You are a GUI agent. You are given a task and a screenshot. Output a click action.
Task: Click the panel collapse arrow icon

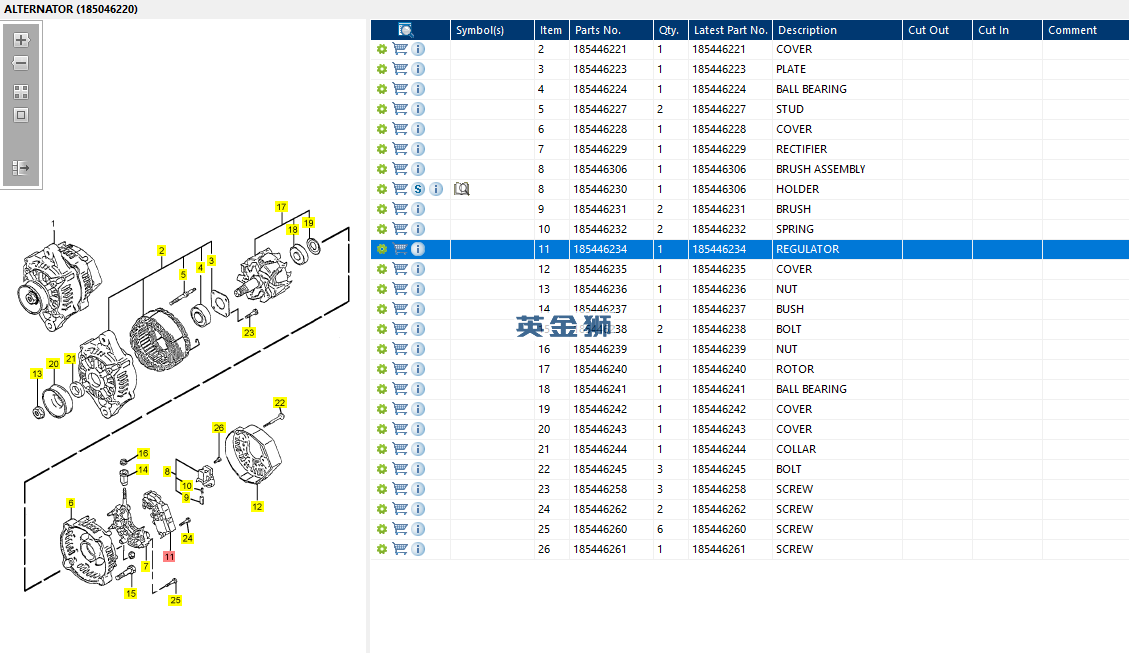pyautogui.click(x=21, y=168)
